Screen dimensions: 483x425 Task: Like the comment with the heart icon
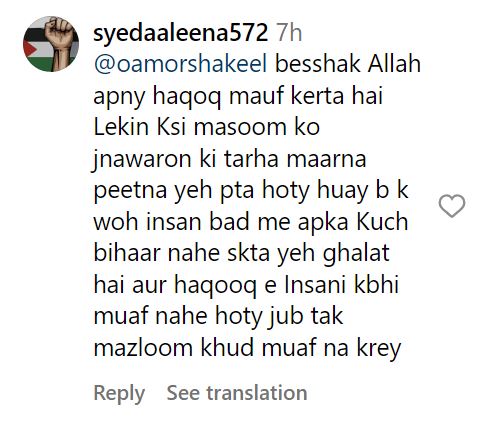[452, 206]
